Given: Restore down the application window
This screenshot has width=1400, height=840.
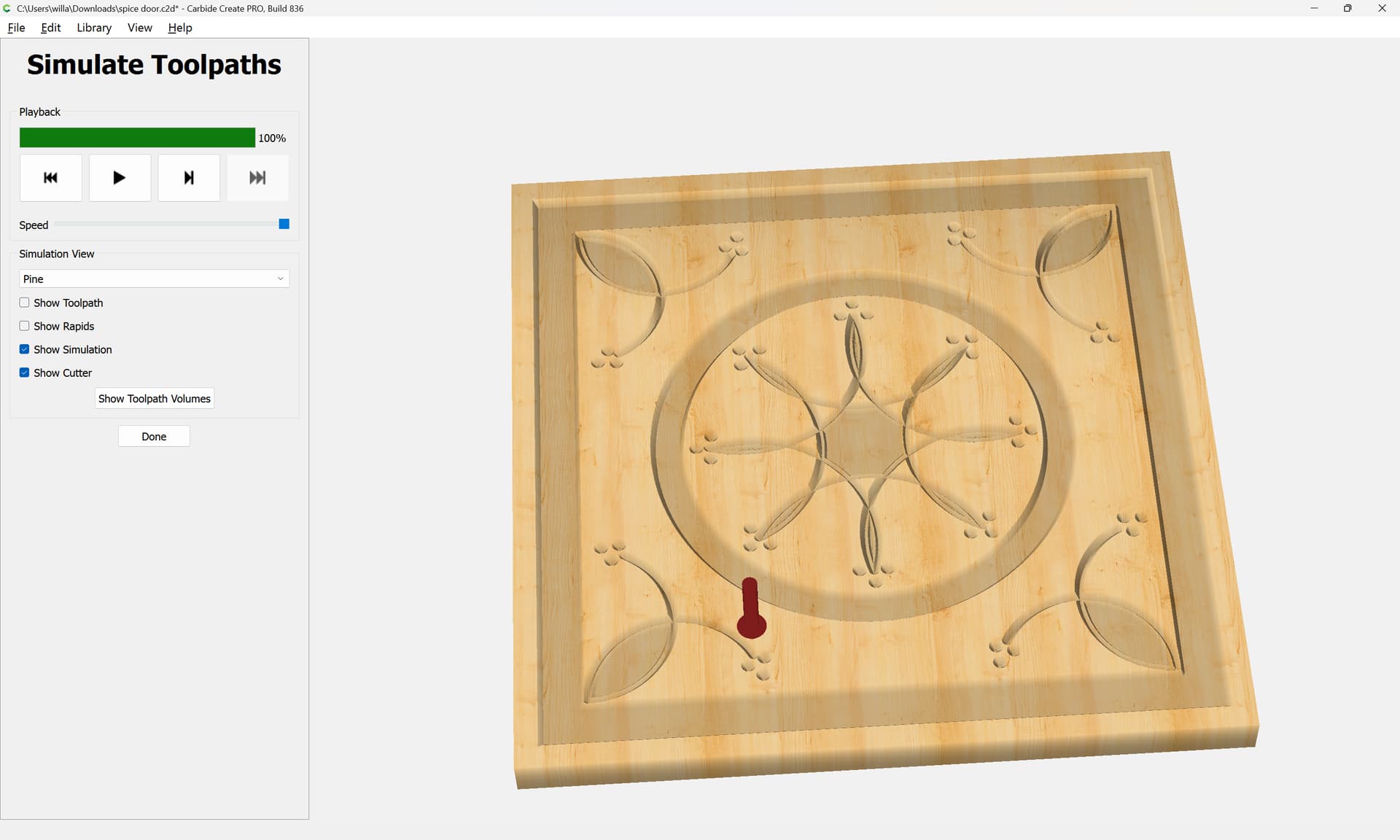Looking at the screenshot, I should (1347, 8).
